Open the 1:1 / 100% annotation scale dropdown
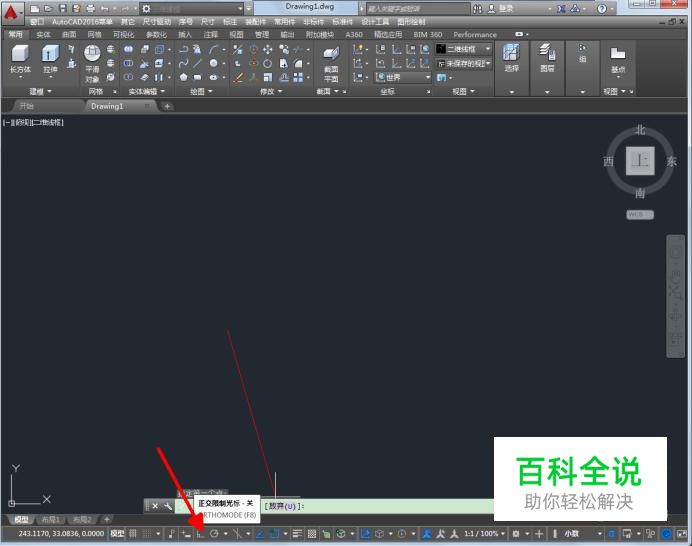Image resolution: width=692 pixels, height=546 pixels. [x=484, y=534]
